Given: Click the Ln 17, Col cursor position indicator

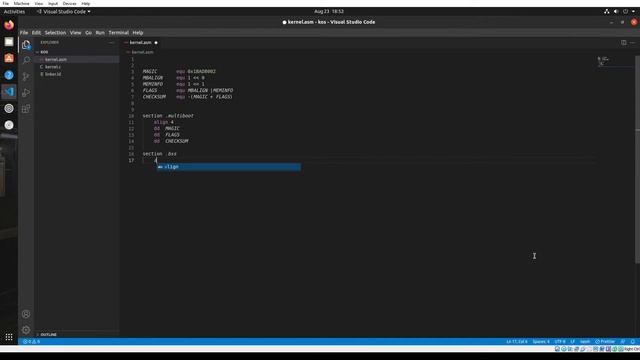Looking at the screenshot, I should (x=517, y=342).
